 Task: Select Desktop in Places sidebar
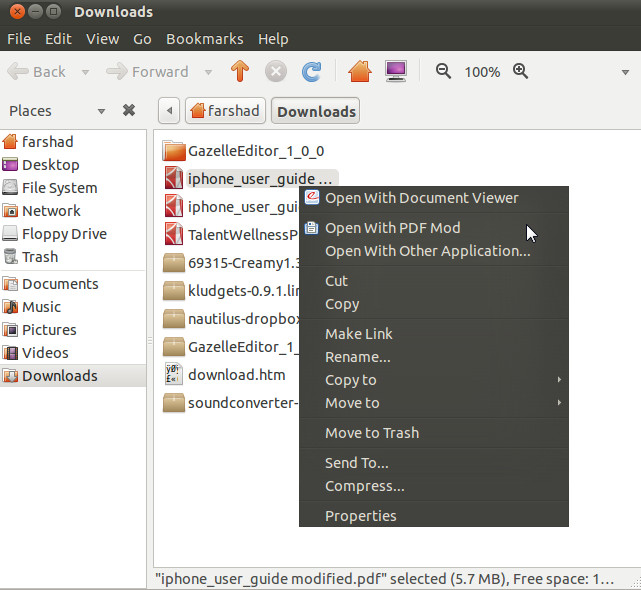click(x=73, y=165)
